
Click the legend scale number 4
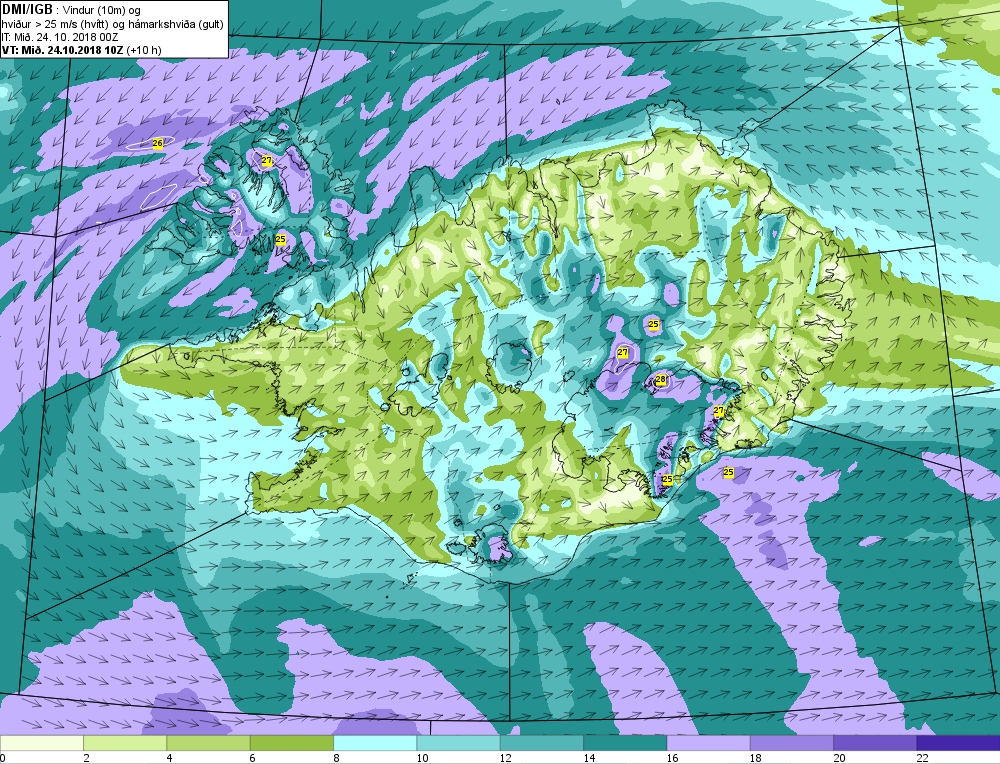170,758
